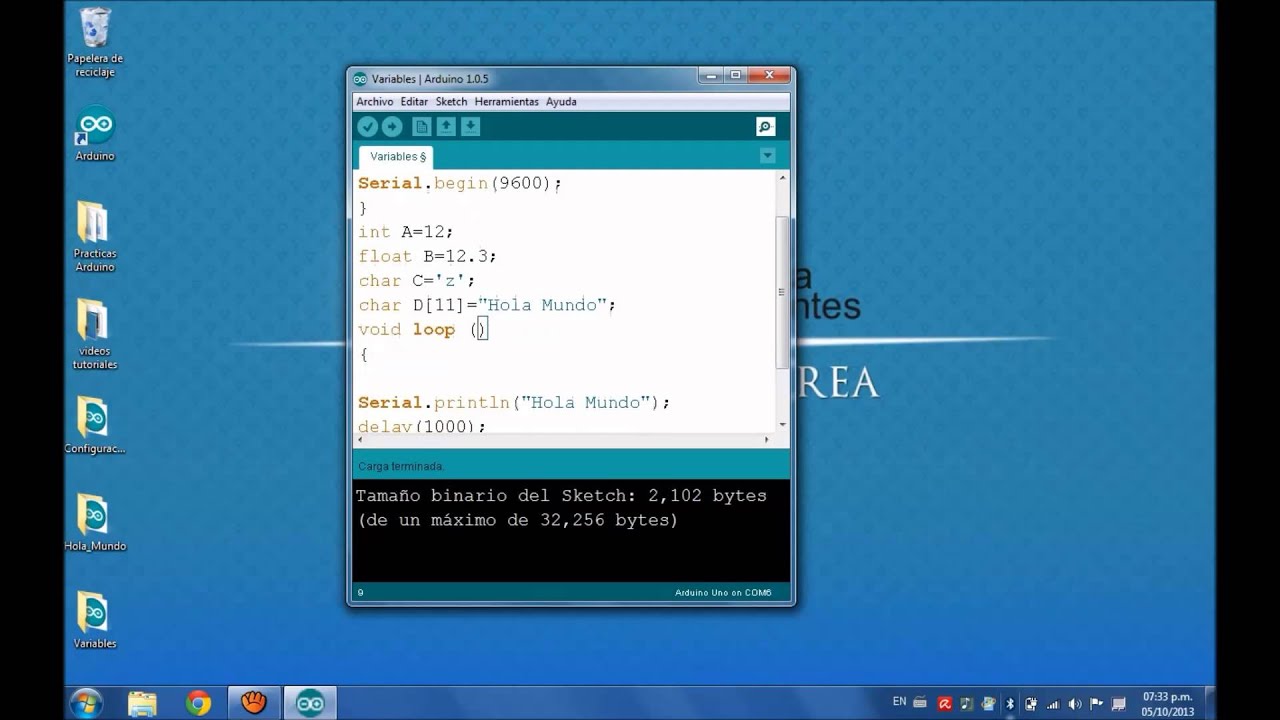The width and height of the screenshot is (1280, 720).
Task: Click the editor vertical scrollbar thumb
Action: coord(782,291)
